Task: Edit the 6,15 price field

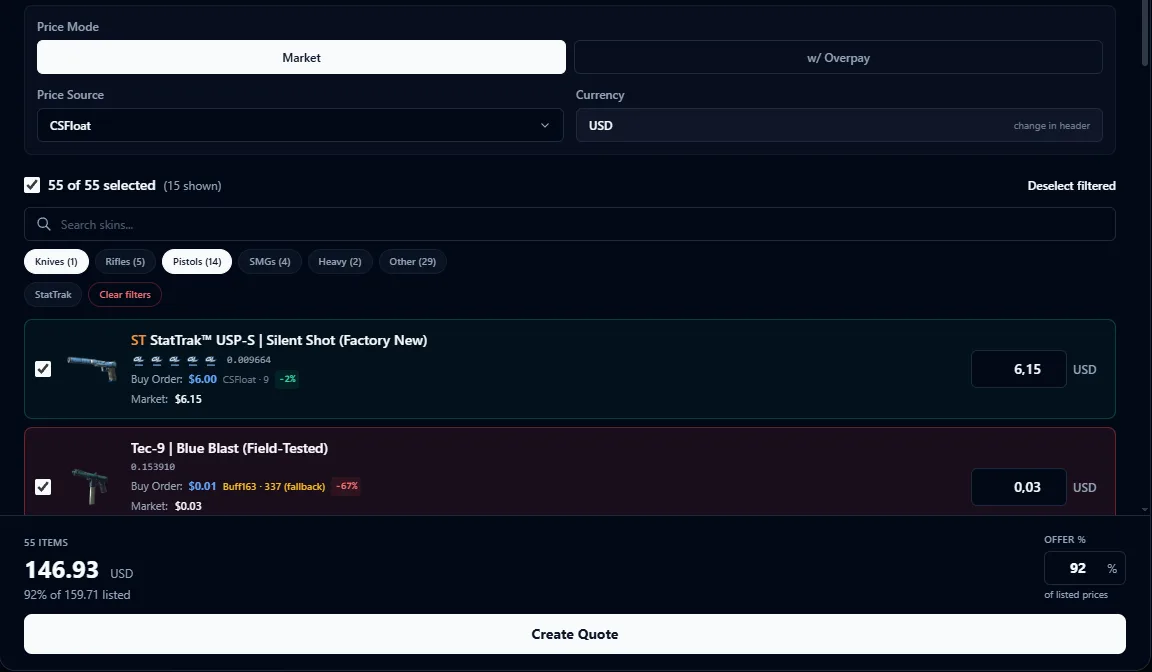Action: click(1018, 369)
